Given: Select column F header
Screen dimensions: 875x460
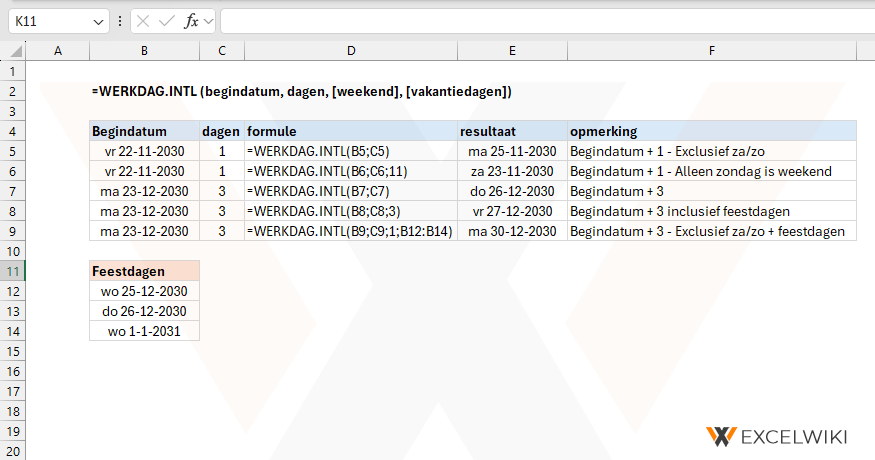Looking at the screenshot, I should pos(711,51).
